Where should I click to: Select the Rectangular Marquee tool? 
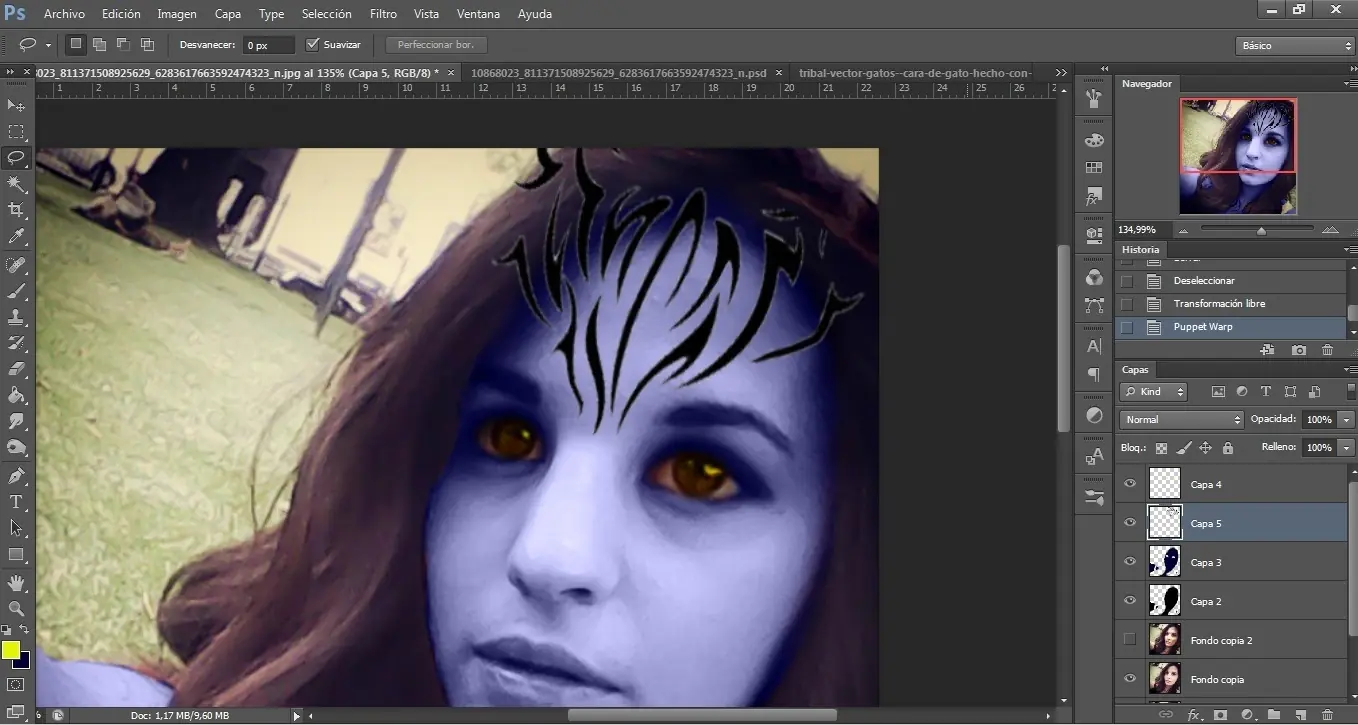point(16,131)
